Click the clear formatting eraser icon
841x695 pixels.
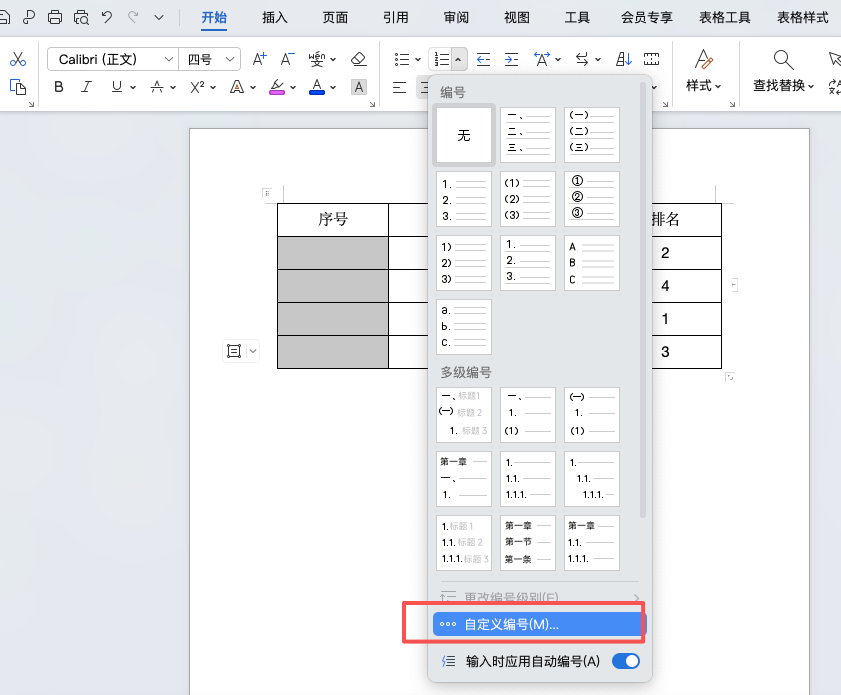coord(359,59)
